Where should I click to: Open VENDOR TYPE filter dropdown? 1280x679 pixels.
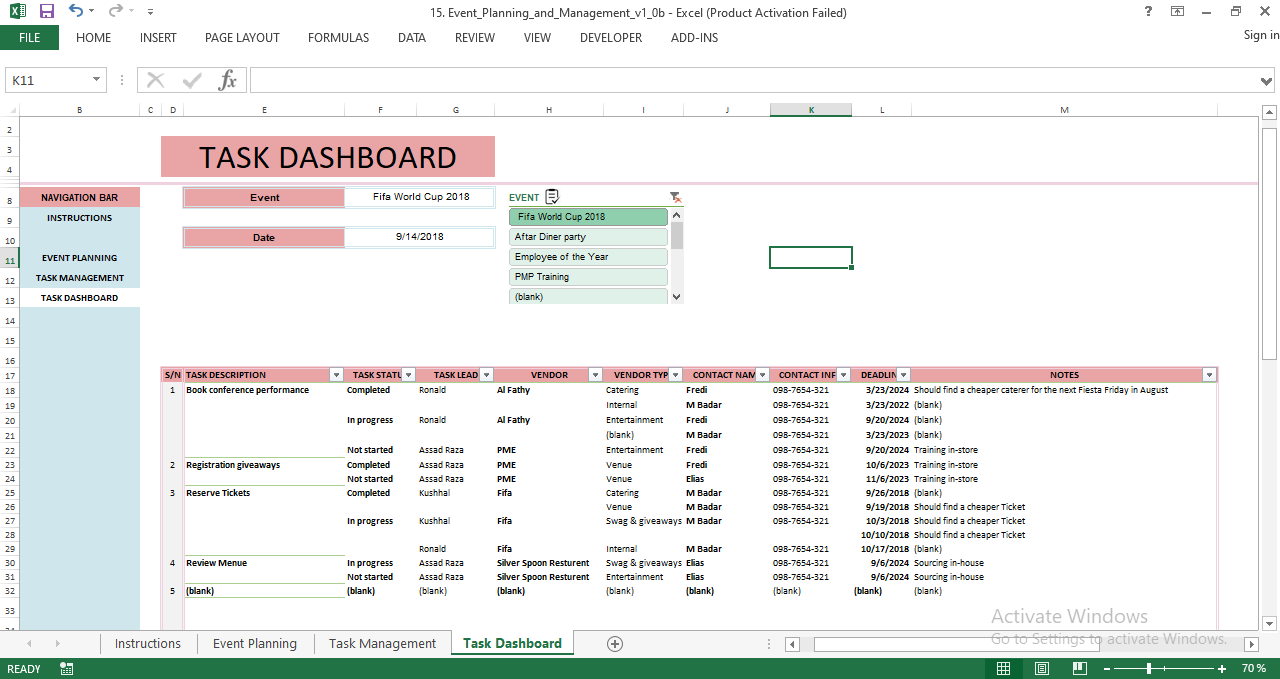(676, 375)
